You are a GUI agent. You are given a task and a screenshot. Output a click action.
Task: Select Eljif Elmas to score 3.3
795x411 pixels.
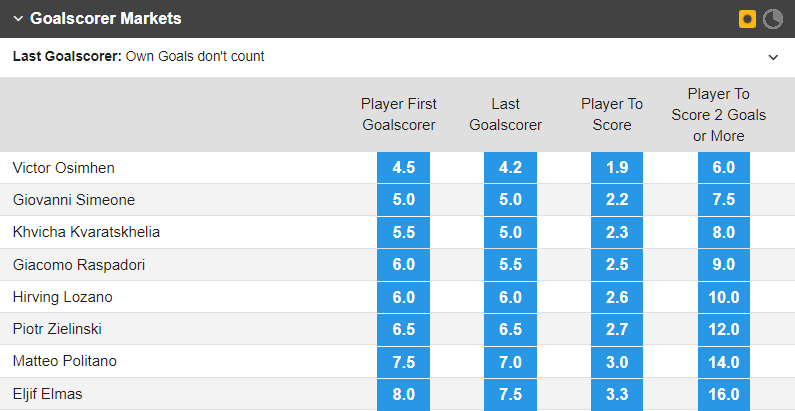pos(617,394)
